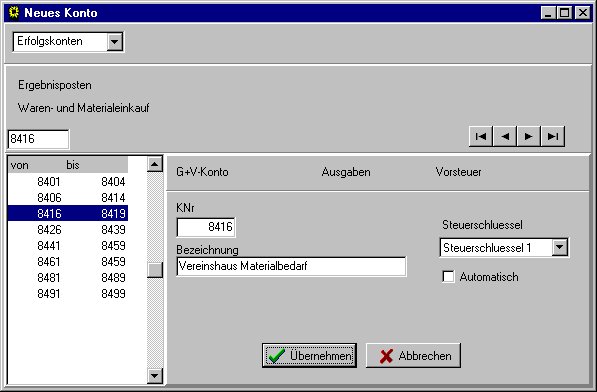Image resolution: width=597 pixels, height=392 pixels.
Task: Select range row 8461 to 8459
Action: click(68, 261)
